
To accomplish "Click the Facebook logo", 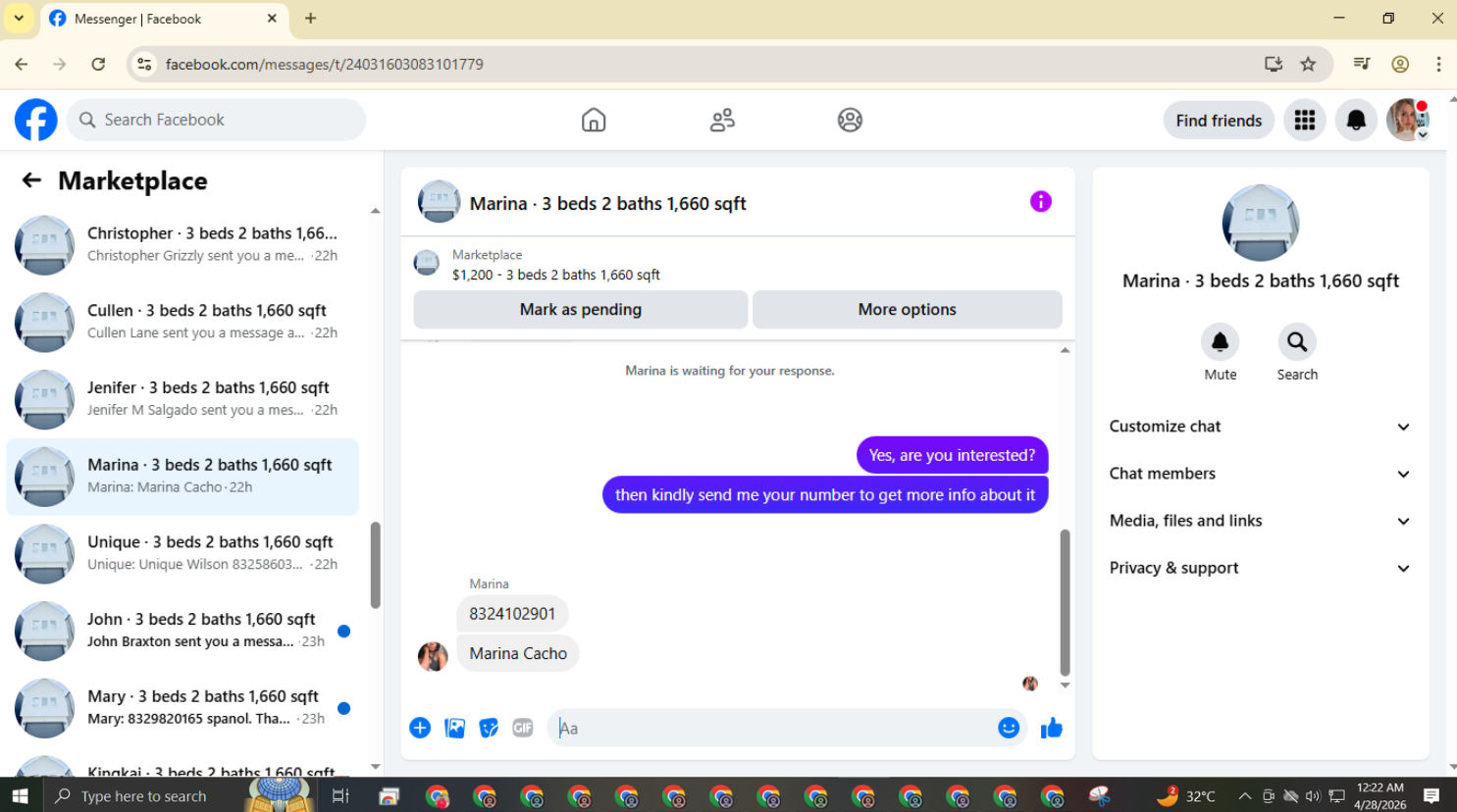I will pyautogui.click(x=36, y=120).
